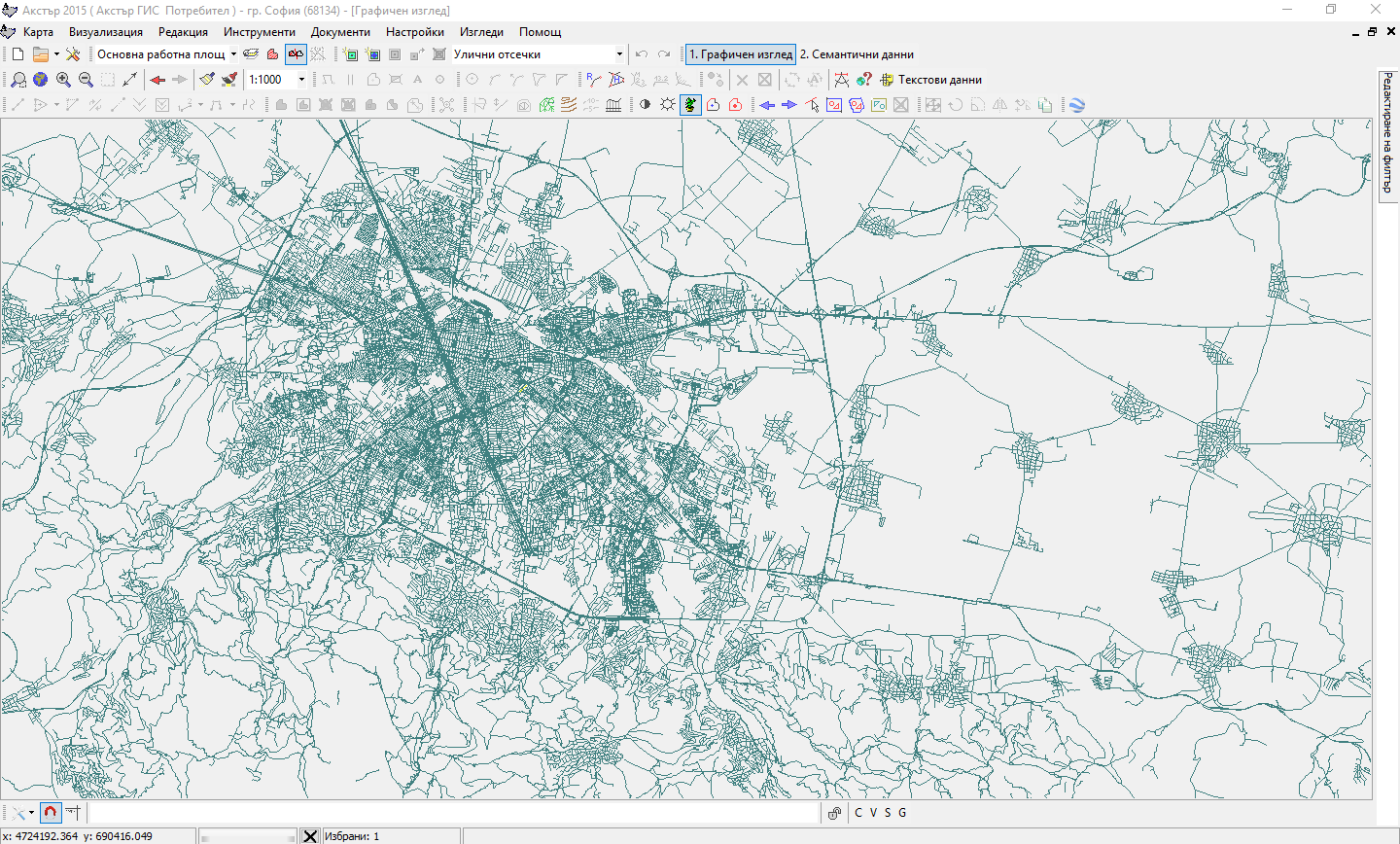Expand the 1:1000 scale dropdown
This screenshot has width=1400, height=844.
pyautogui.click(x=301, y=80)
